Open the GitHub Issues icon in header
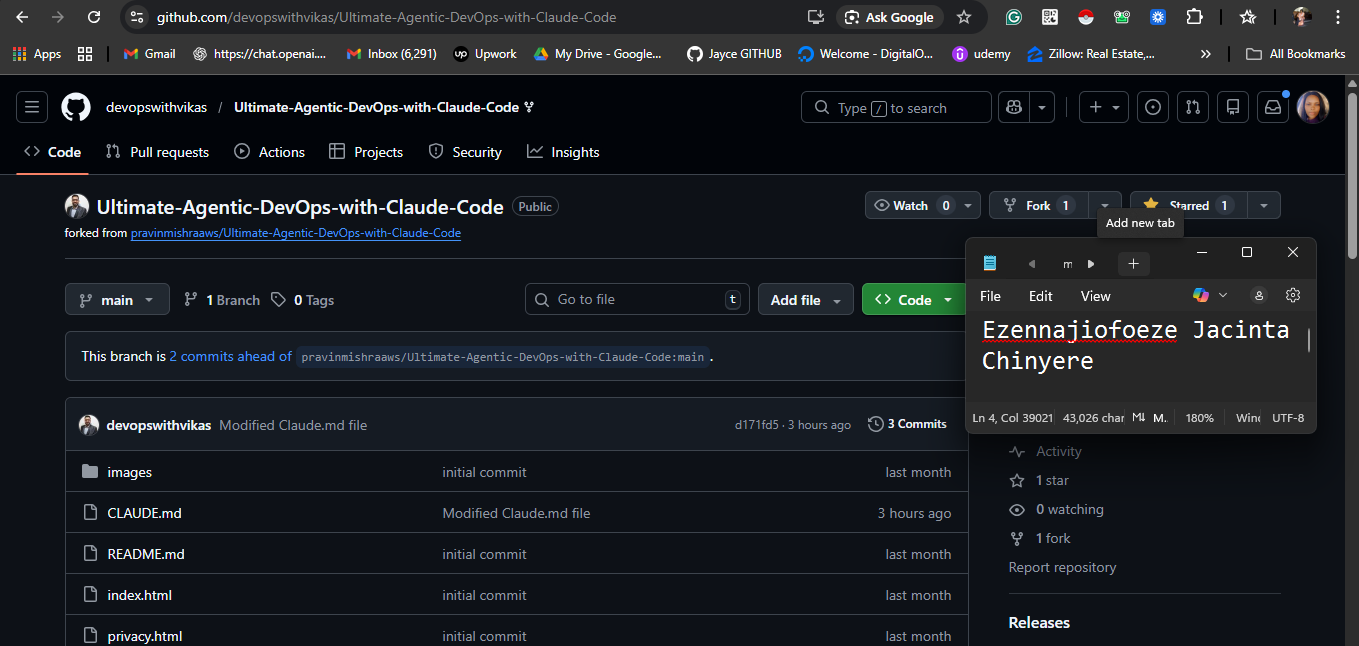Viewport: 1359px width, 646px height. pyautogui.click(x=1152, y=107)
